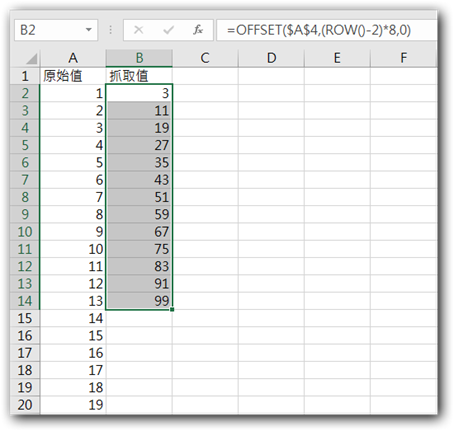Click cell B3 containing 11

(139, 111)
